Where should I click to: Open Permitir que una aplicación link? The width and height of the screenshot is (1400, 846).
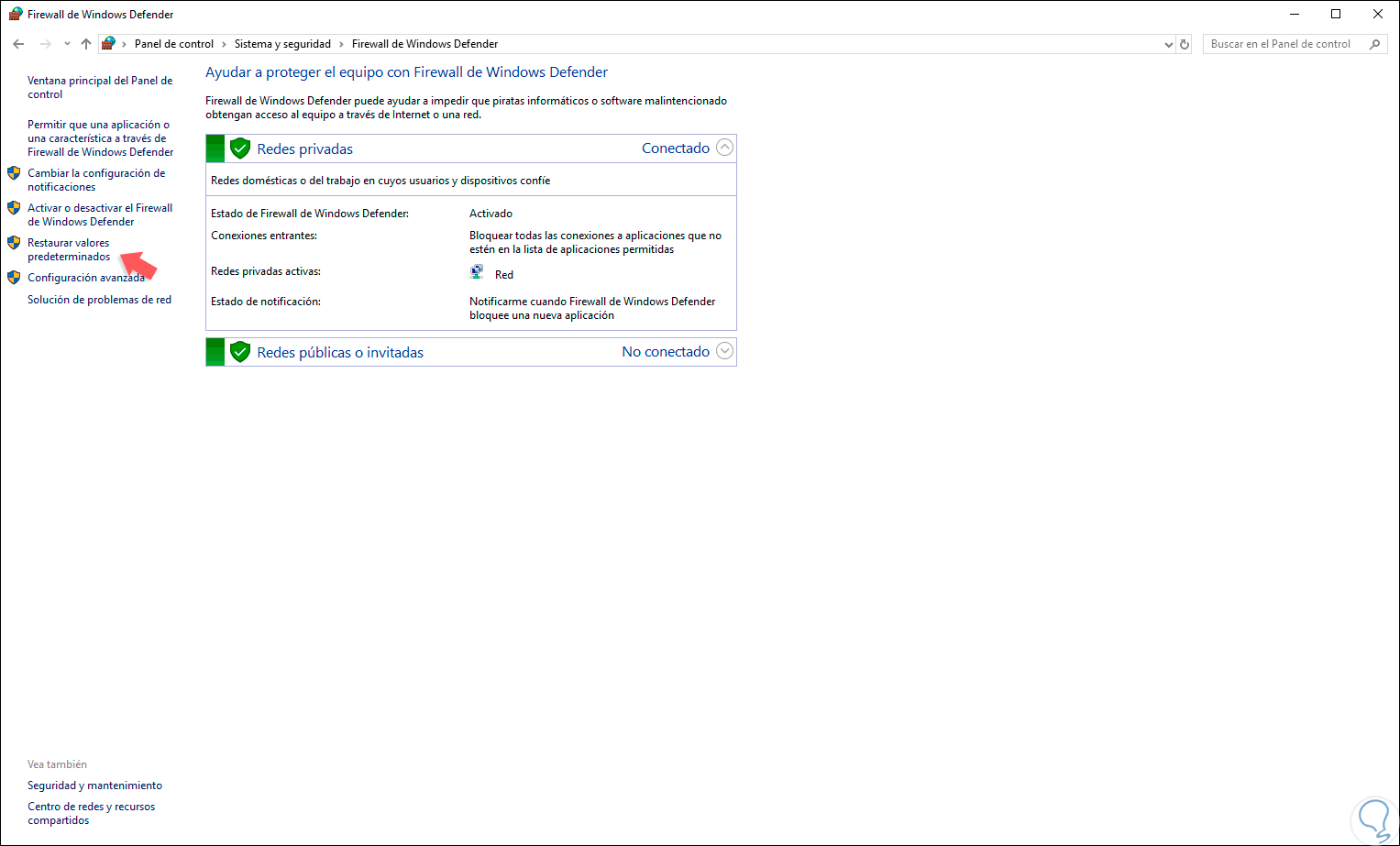click(101, 138)
